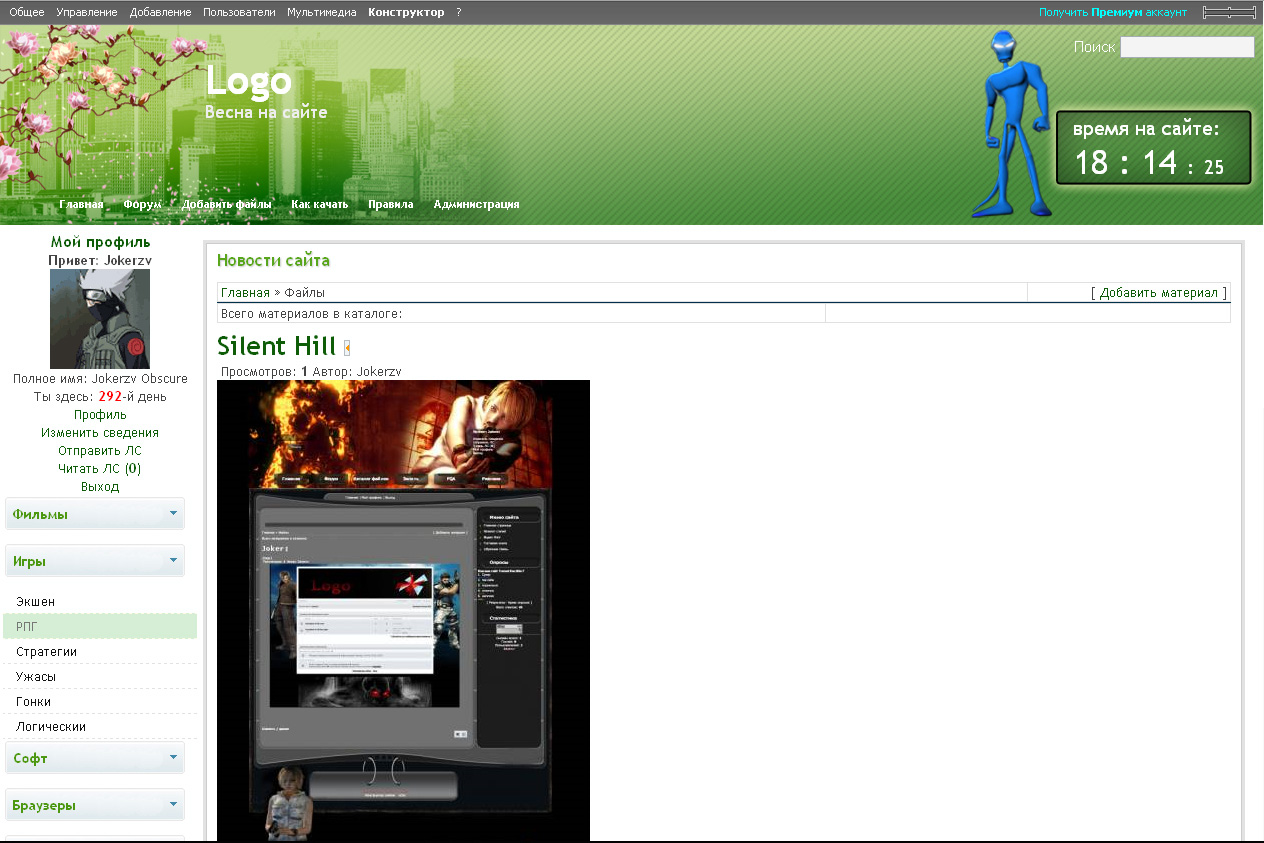Click the время на сайте clock widget

pos(1154,148)
